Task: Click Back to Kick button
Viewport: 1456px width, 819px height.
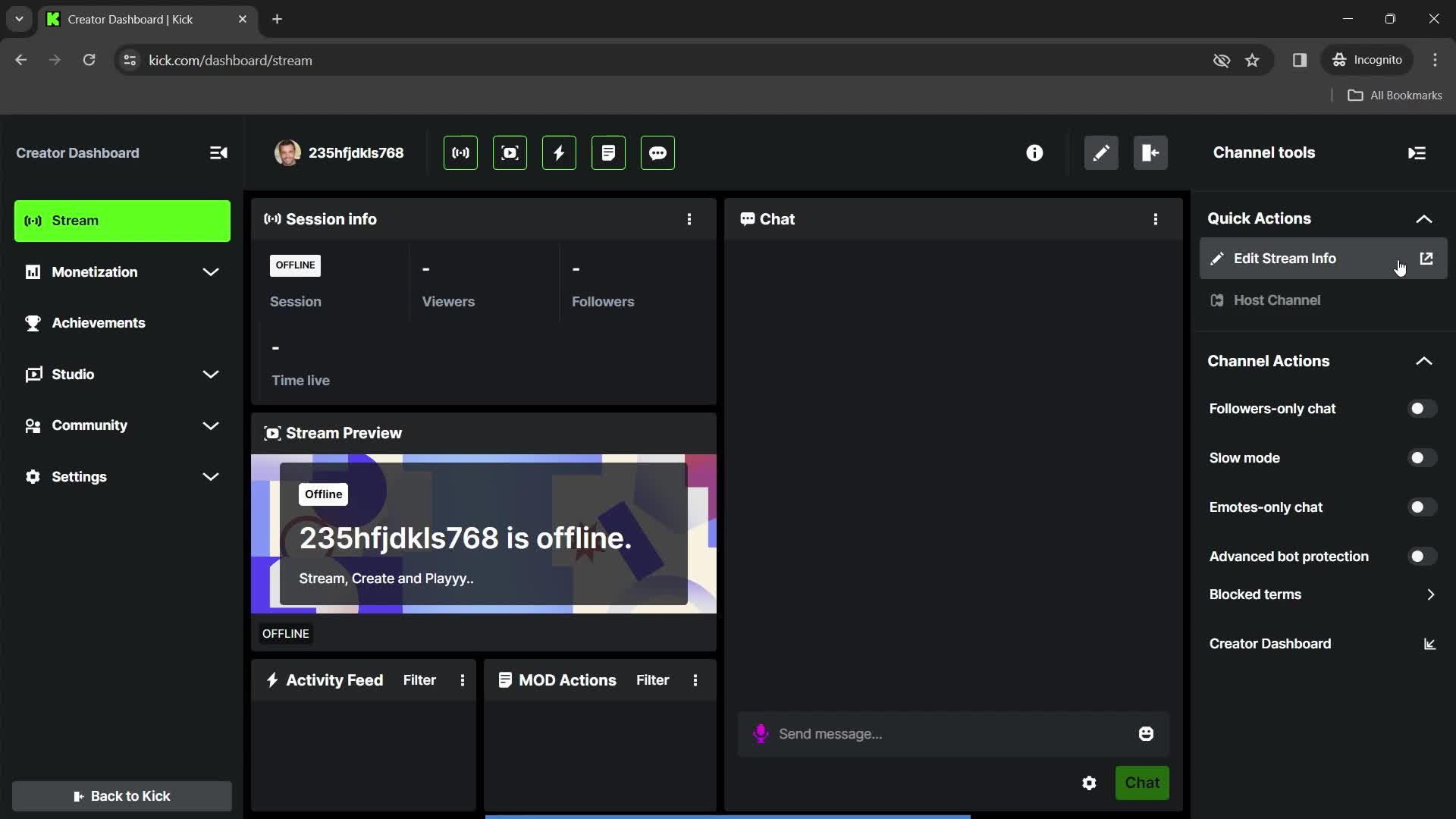Action: [122, 796]
